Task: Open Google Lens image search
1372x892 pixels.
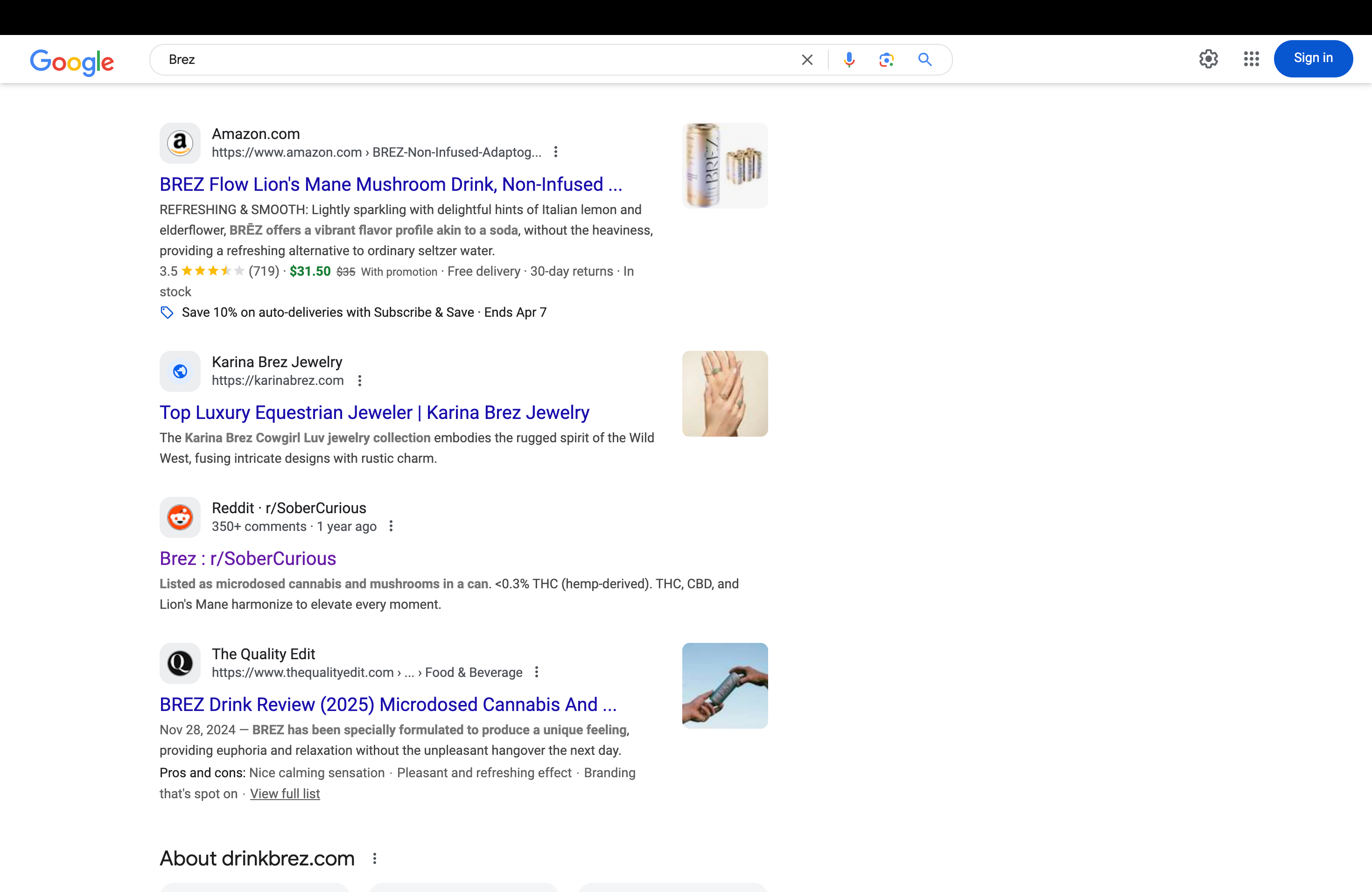Action: [886, 60]
